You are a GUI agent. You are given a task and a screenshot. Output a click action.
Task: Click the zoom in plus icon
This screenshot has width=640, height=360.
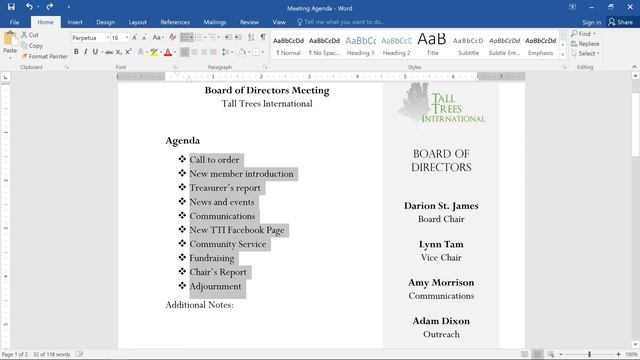click(618, 354)
